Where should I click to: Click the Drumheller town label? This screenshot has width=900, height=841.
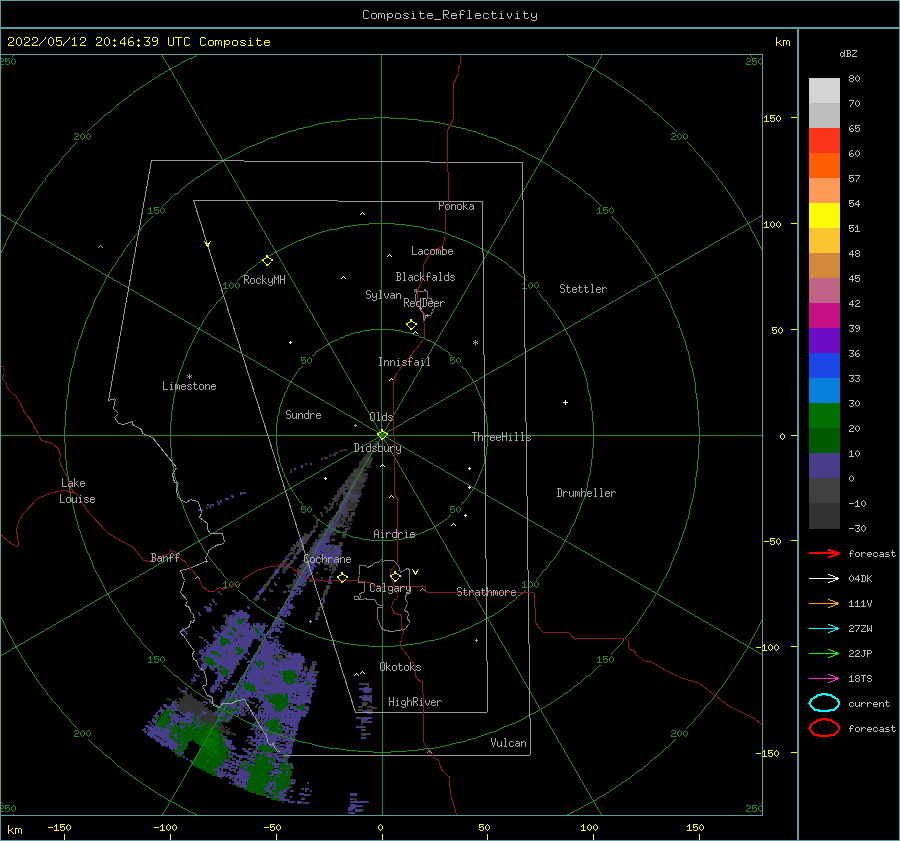(586, 493)
